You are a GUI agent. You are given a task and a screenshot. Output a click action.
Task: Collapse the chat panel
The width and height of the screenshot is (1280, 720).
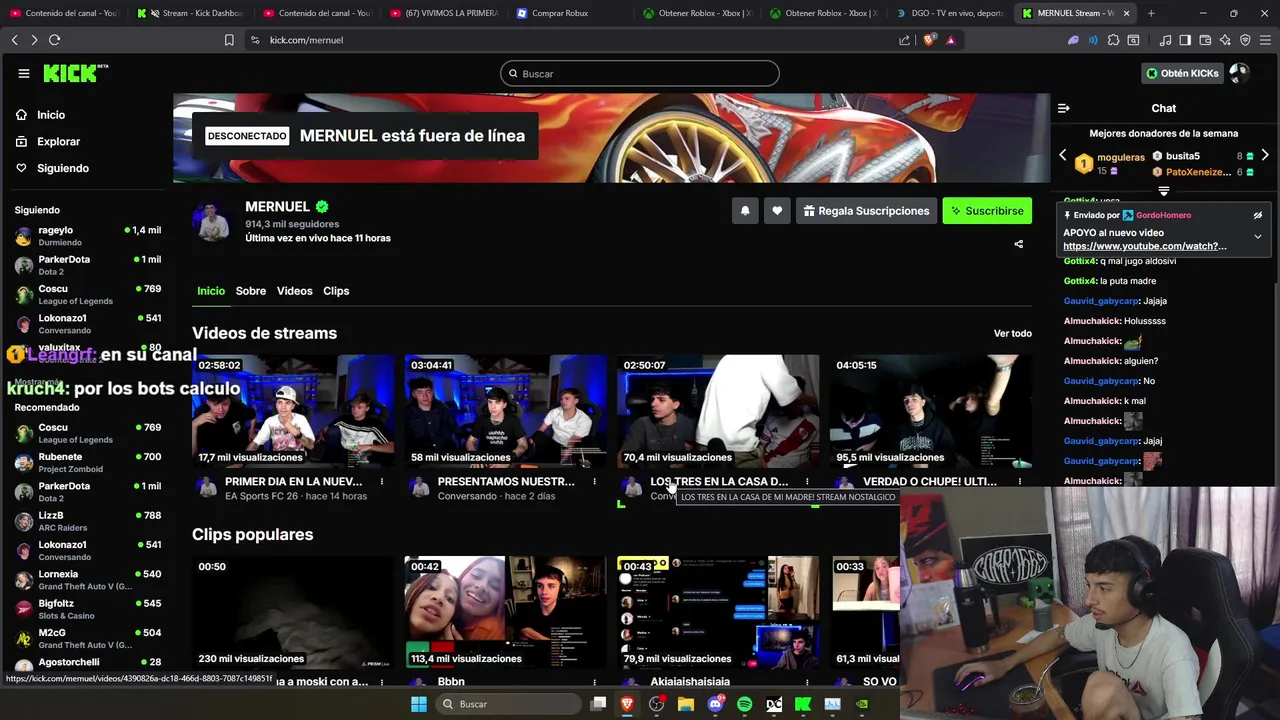click(x=1064, y=108)
